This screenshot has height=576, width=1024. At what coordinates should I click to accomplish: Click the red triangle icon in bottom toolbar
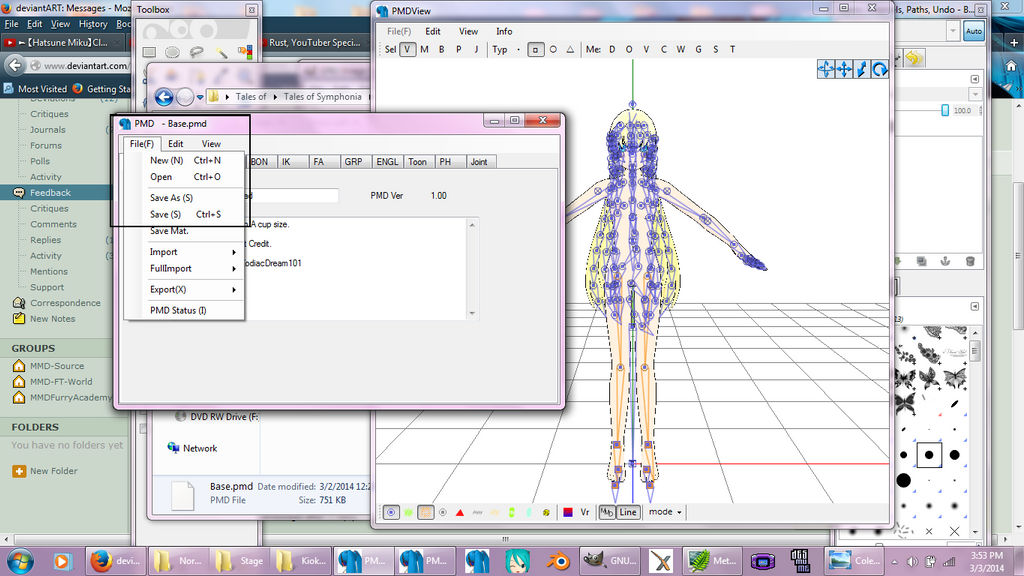[459, 512]
